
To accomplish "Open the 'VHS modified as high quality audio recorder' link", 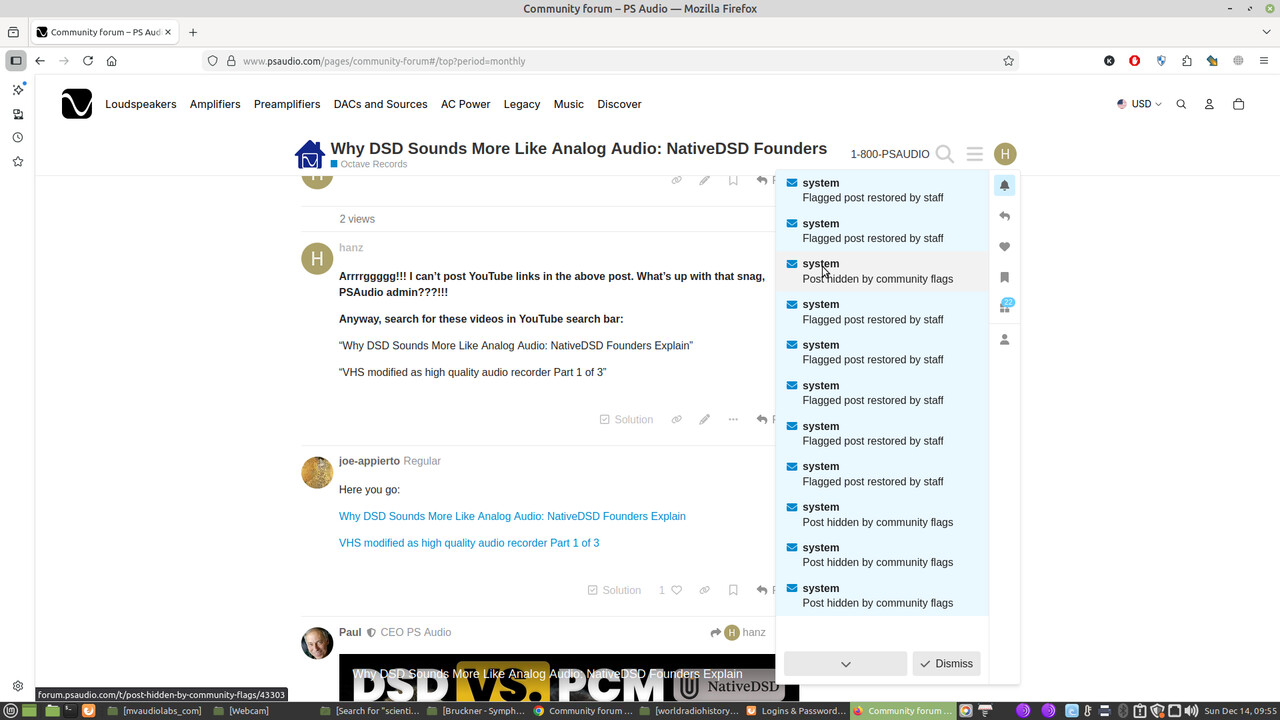I will (x=469, y=543).
